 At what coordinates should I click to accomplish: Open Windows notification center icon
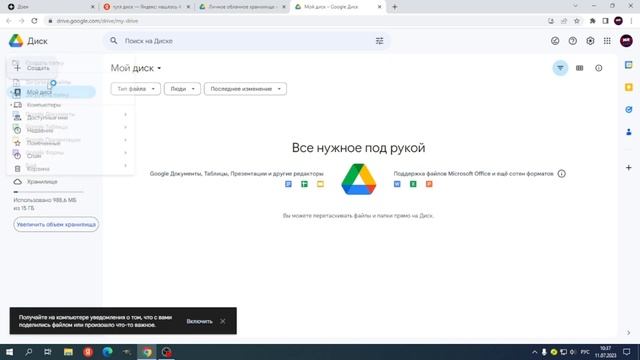click(627, 352)
